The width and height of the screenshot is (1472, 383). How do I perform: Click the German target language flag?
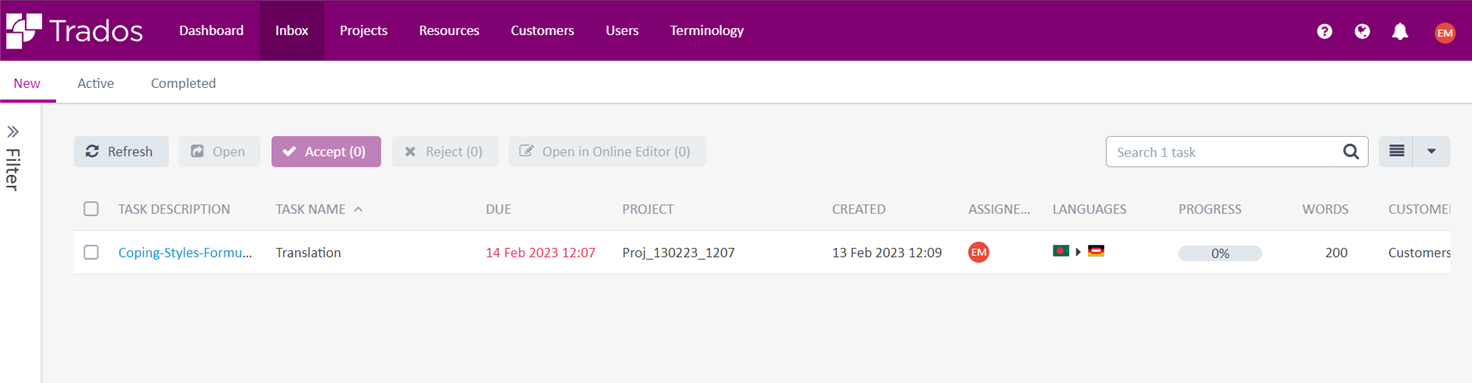(1096, 252)
